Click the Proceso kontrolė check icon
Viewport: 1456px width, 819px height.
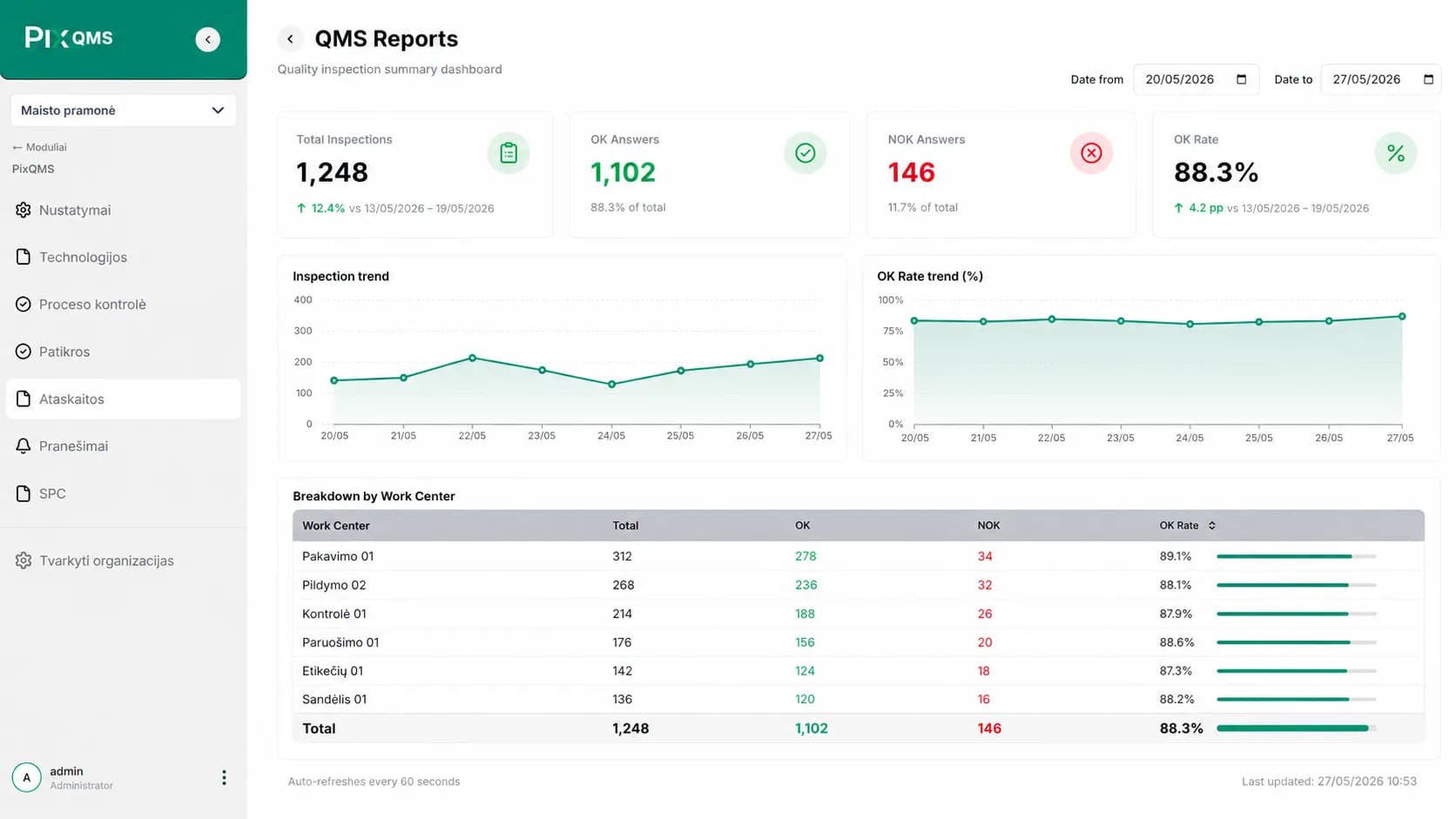tap(24, 304)
